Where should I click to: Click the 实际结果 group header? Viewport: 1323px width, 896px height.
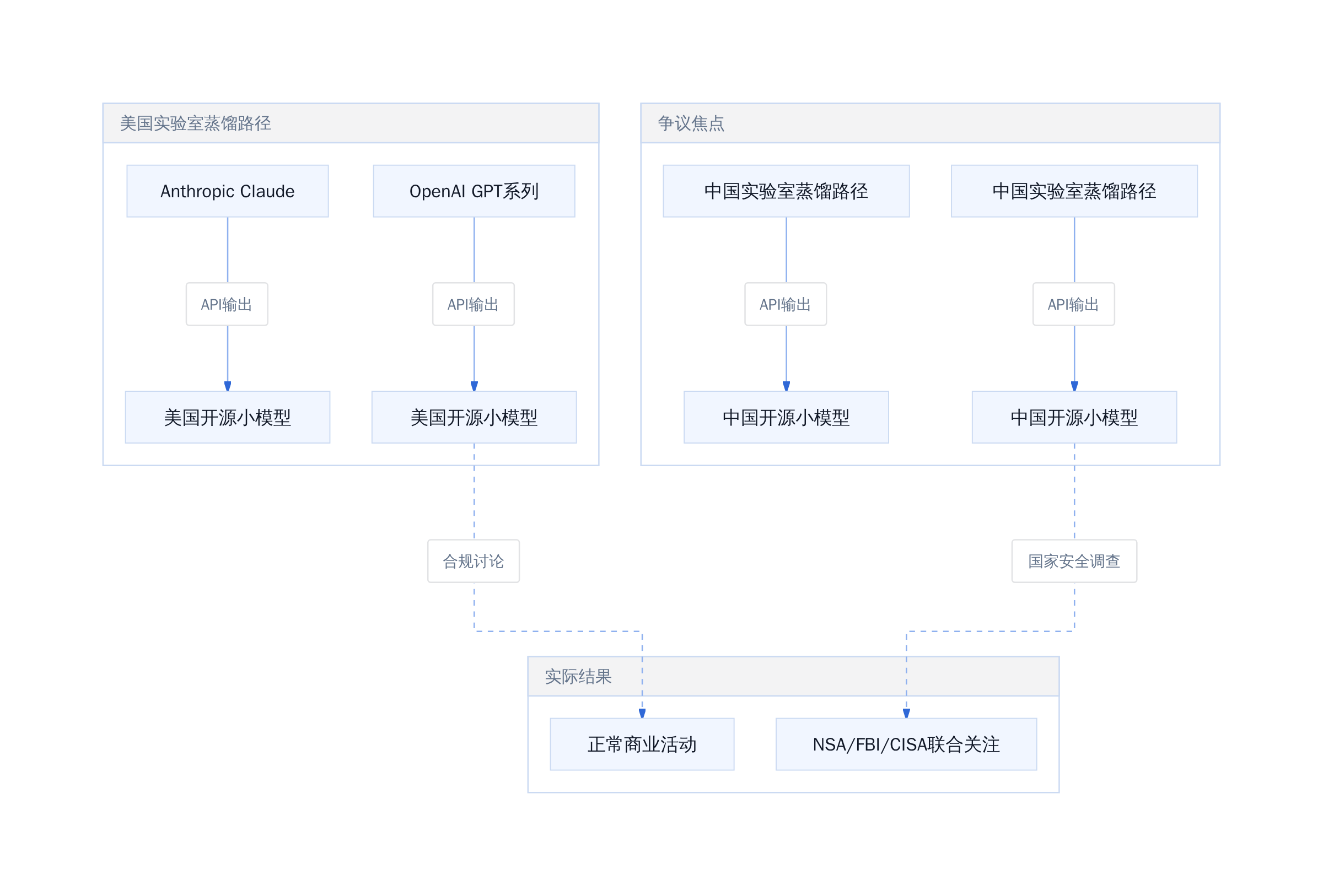[794, 677]
